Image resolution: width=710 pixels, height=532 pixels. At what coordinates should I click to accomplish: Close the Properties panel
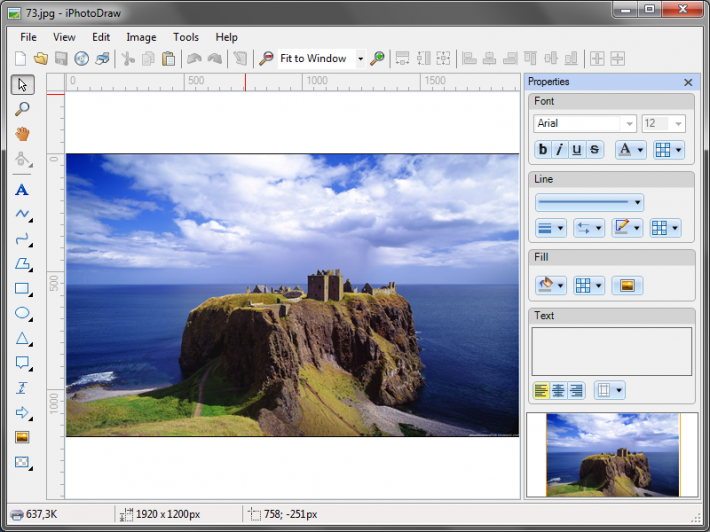[x=688, y=82]
